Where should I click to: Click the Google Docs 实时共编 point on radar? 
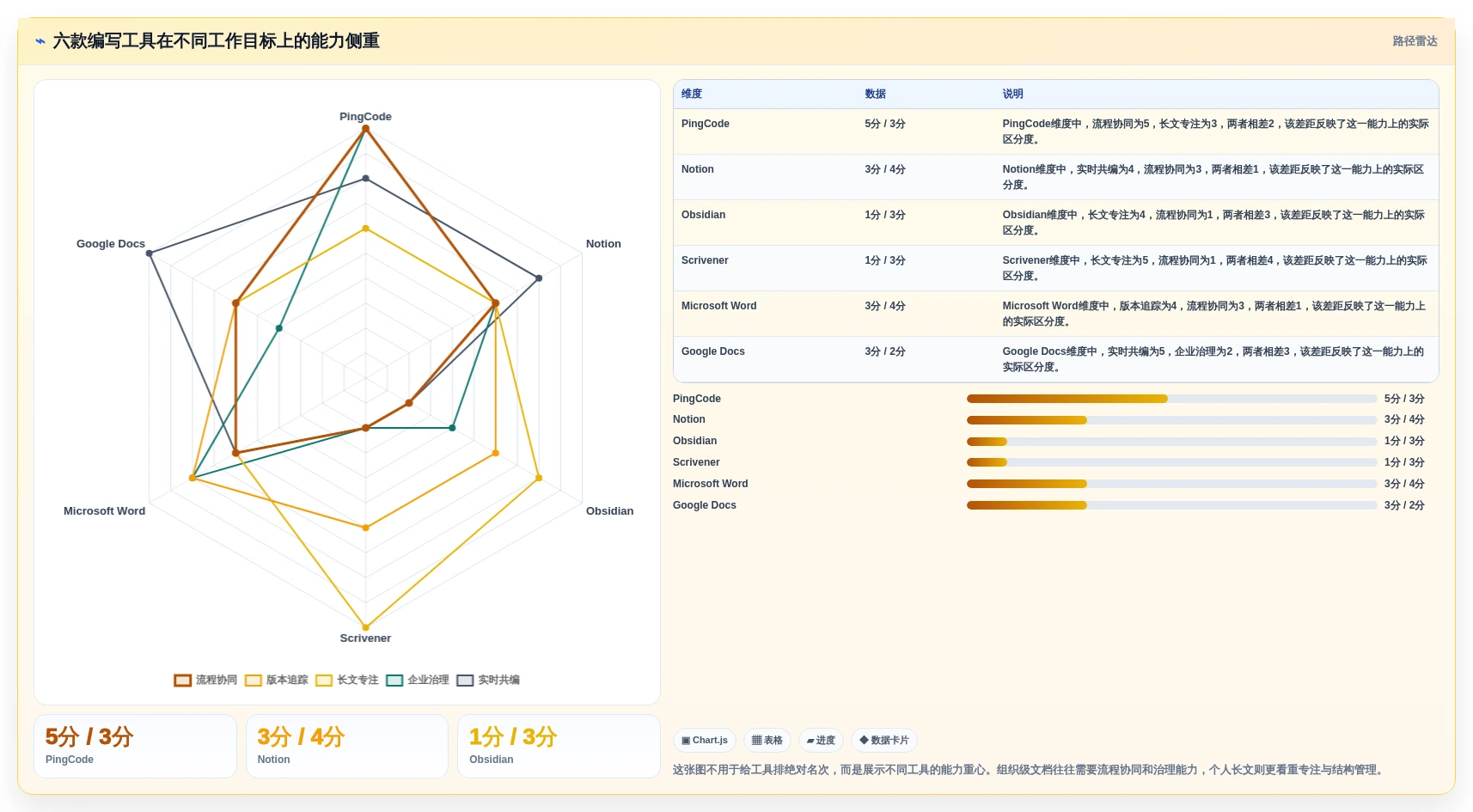[150, 253]
